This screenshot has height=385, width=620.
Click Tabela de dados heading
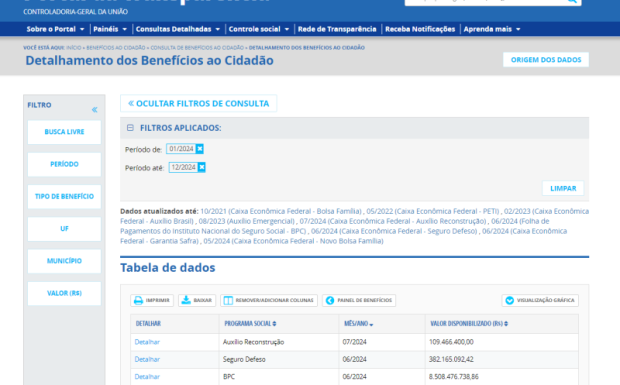(168, 268)
